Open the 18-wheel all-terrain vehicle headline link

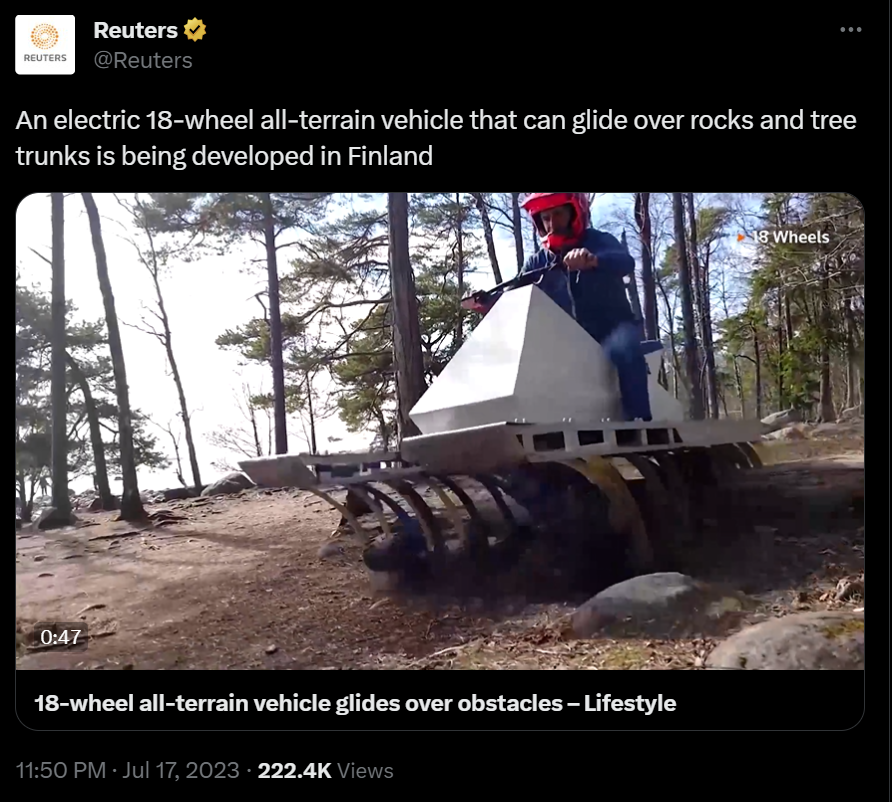[x=355, y=703]
